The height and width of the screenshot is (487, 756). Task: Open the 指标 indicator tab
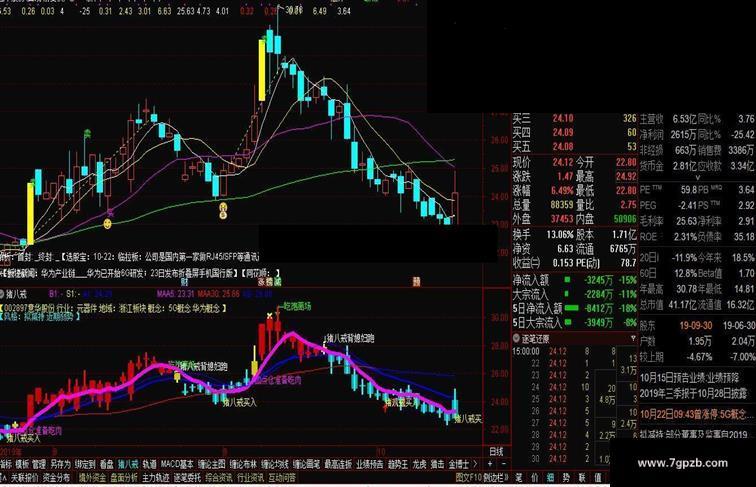(x=5, y=464)
